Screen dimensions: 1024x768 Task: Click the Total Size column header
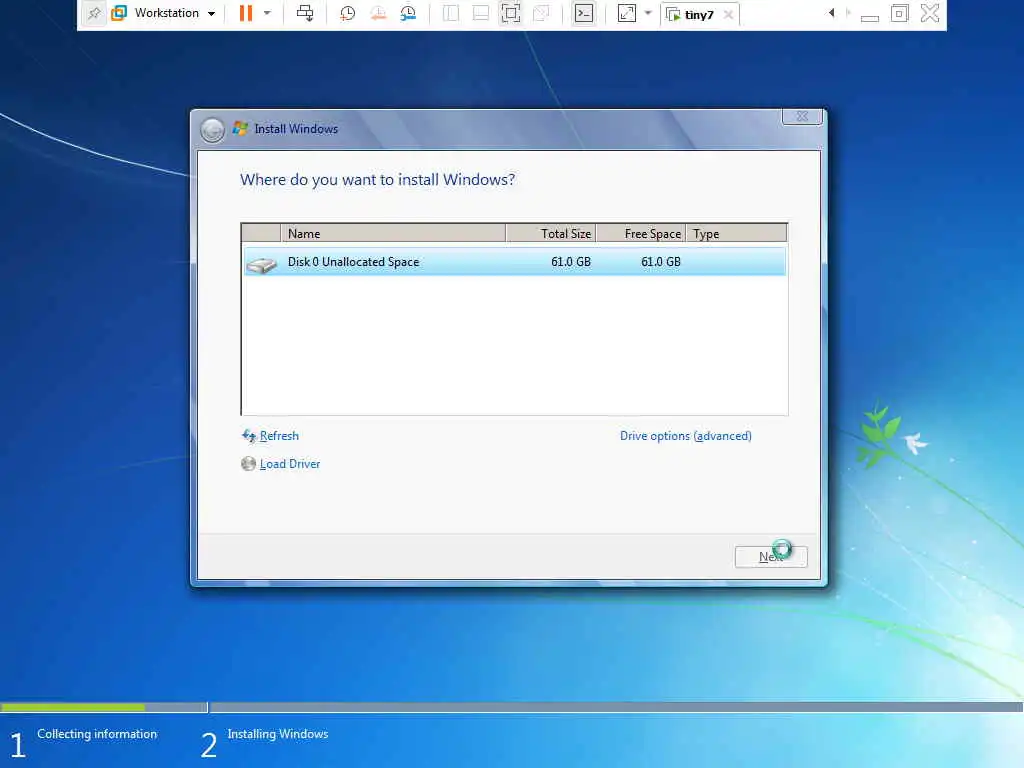[x=551, y=233]
